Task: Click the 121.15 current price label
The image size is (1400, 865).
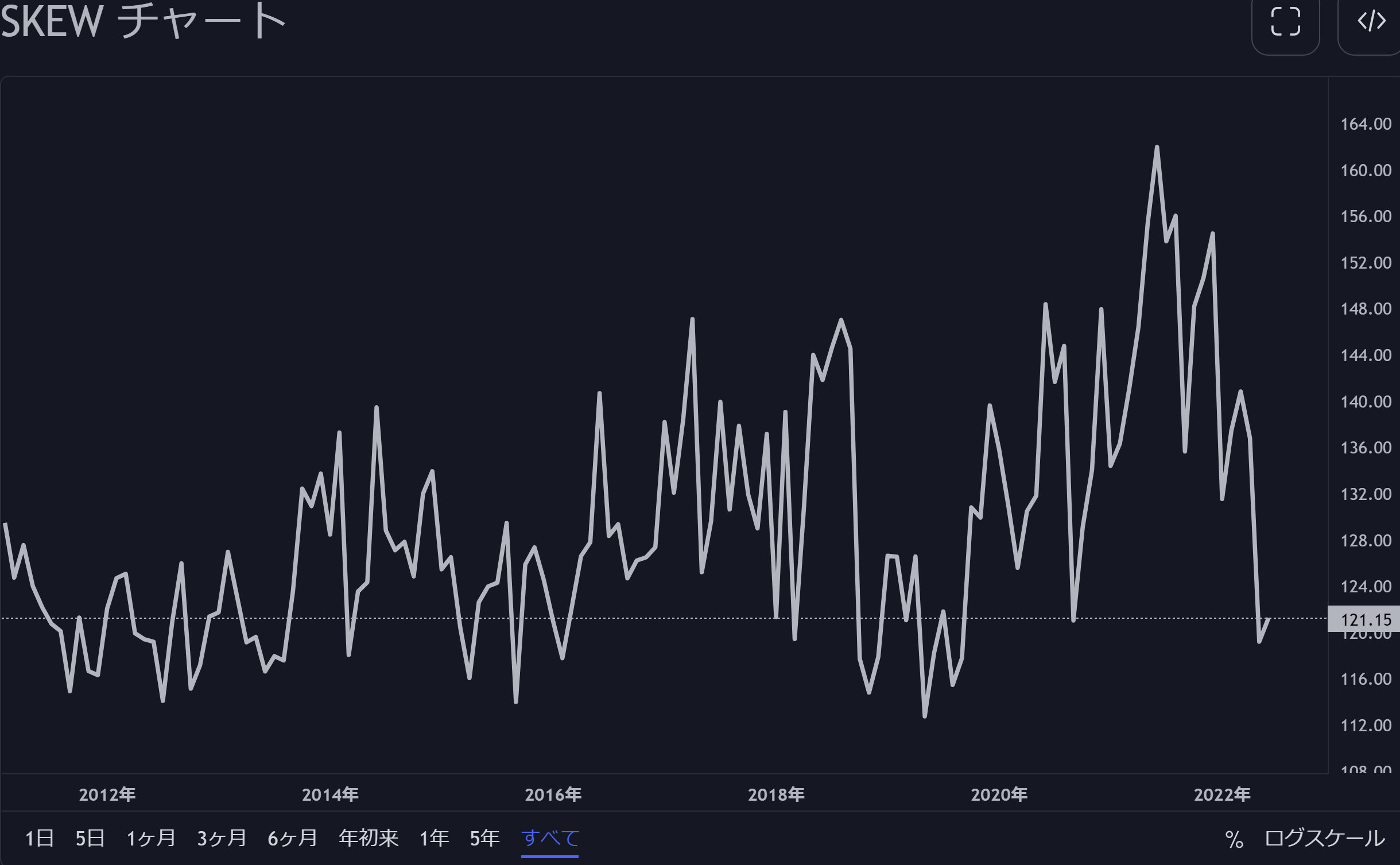Action: pos(1366,620)
